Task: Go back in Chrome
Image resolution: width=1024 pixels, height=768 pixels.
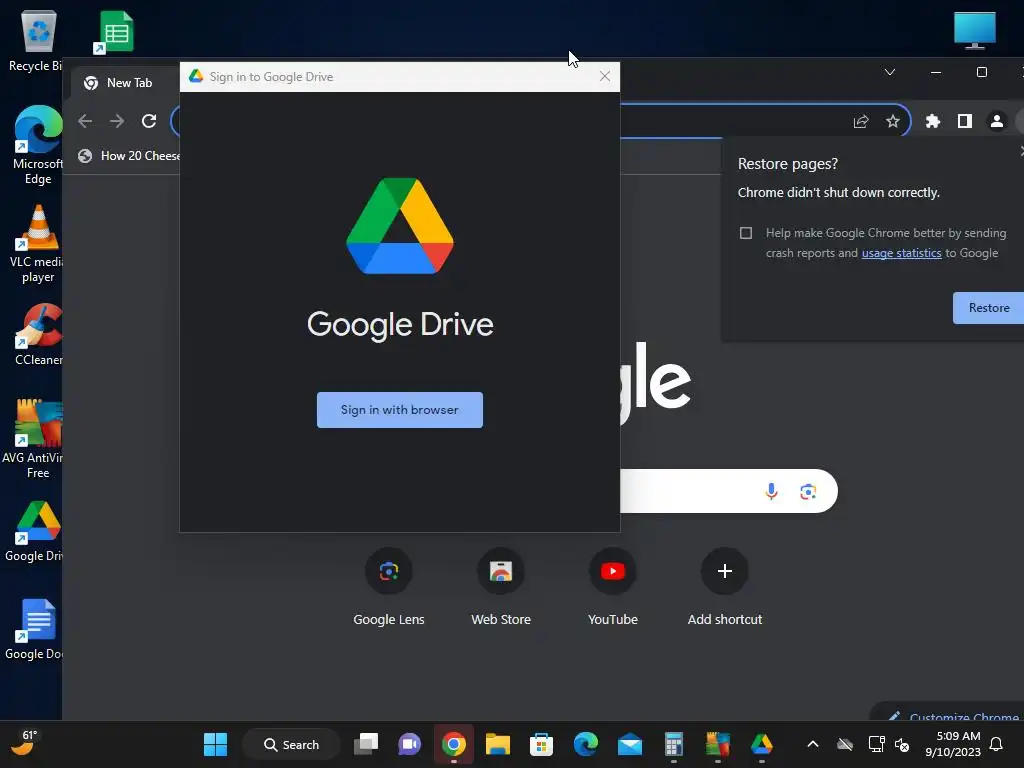Action: (x=85, y=121)
